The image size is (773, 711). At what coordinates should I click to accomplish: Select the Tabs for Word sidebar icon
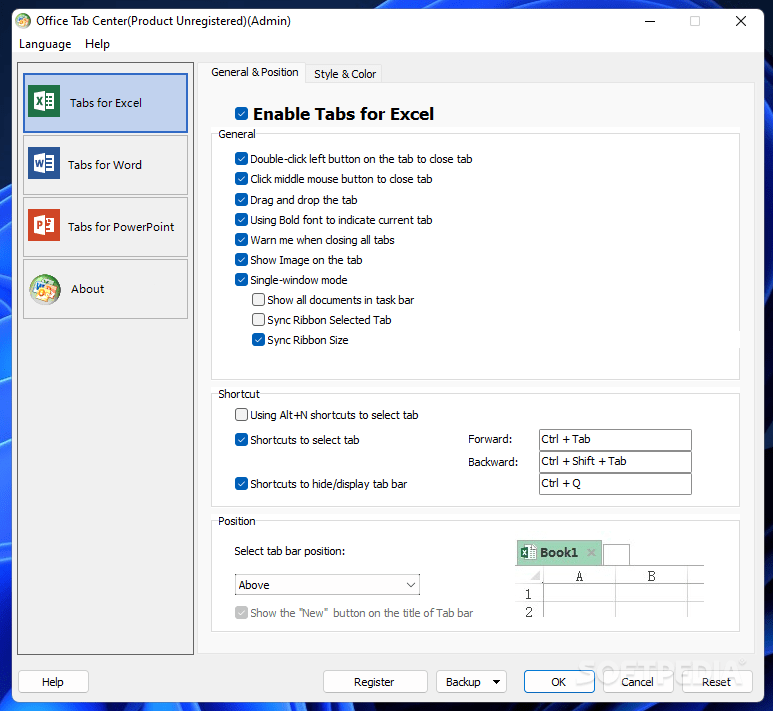click(x=44, y=163)
